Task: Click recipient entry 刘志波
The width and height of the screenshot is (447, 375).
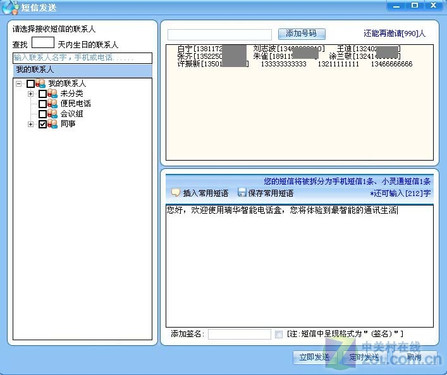Action: [x=289, y=49]
